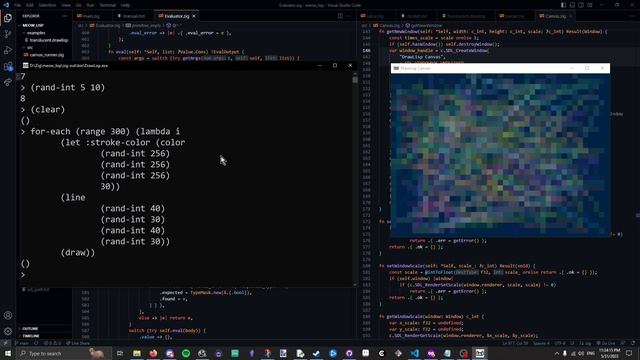Open the Terminal menu
The width and height of the screenshot is (640, 360).
pos(108,5)
